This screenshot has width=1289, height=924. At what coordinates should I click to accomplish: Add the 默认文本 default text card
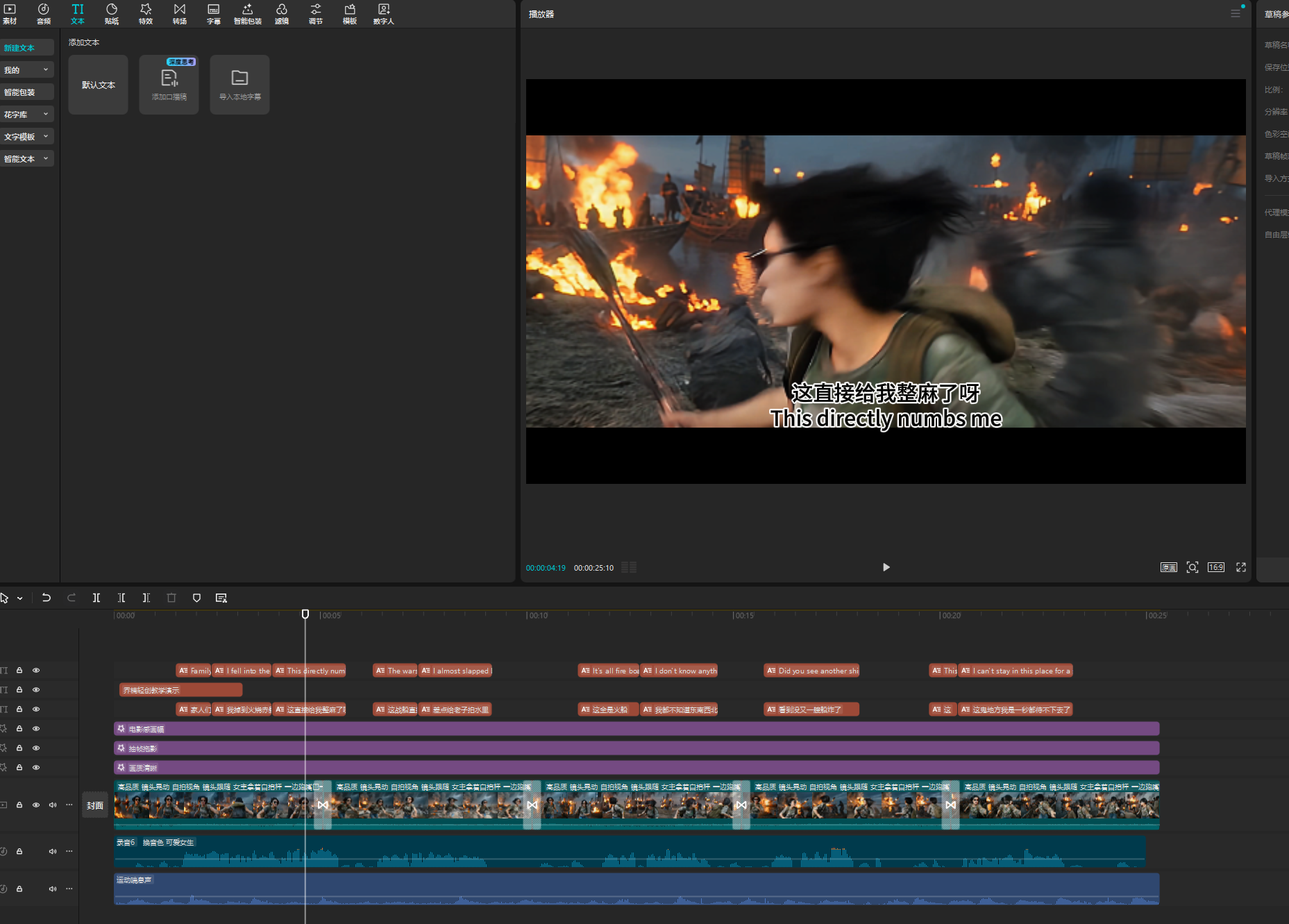(98, 85)
